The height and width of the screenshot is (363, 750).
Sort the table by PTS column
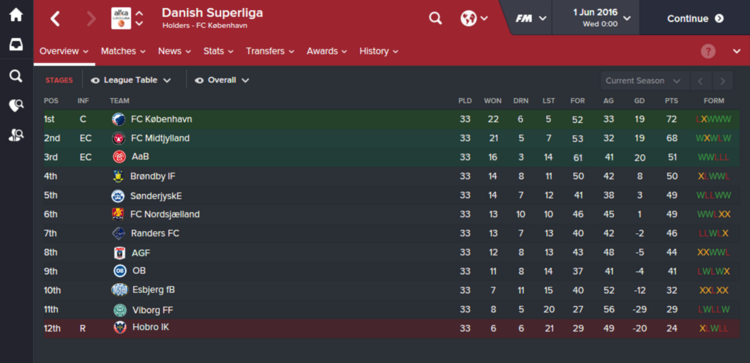pyautogui.click(x=671, y=101)
